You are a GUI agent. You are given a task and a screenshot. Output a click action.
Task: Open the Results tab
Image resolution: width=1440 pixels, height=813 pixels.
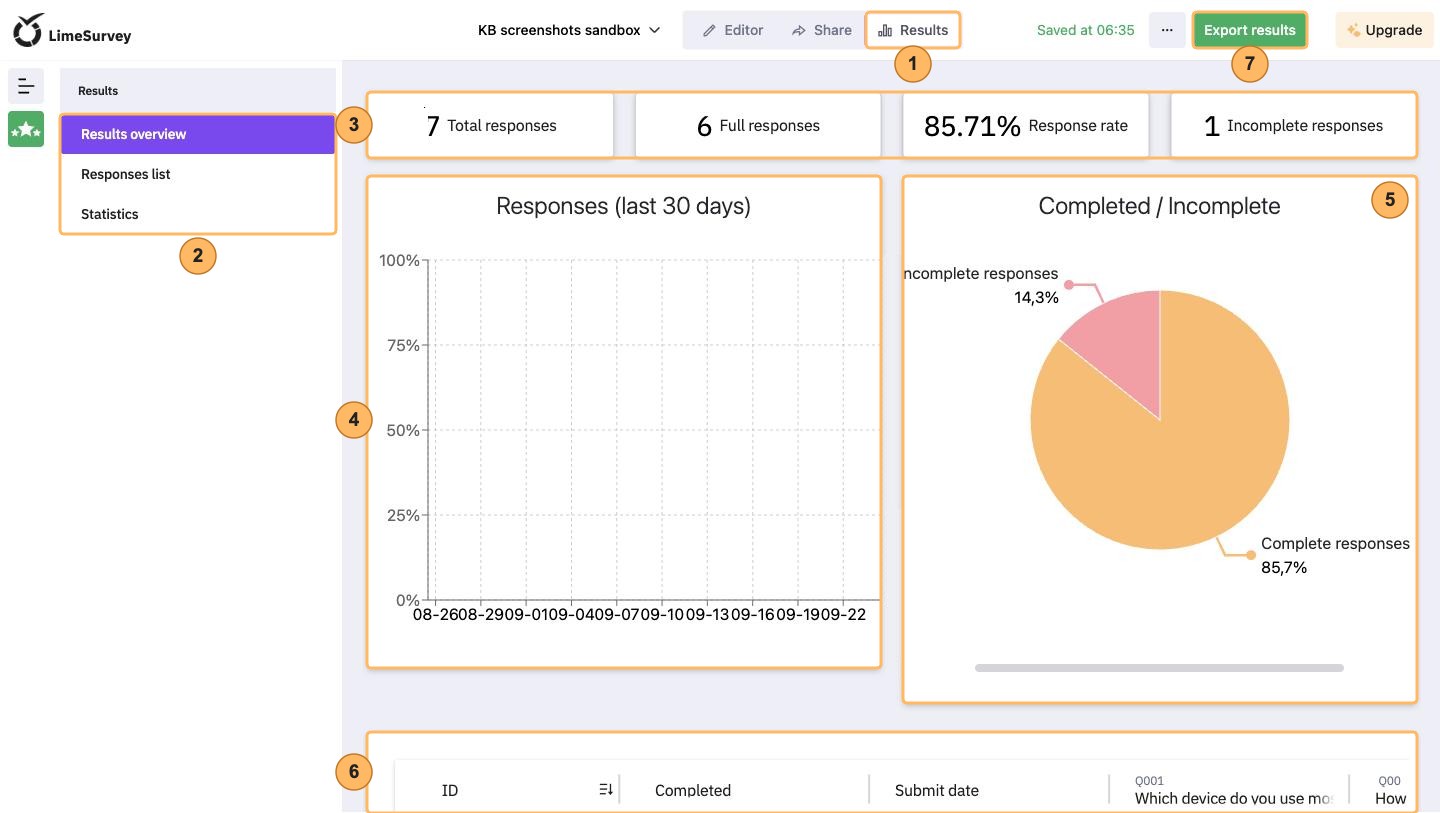pyautogui.click(x=913, y=30)
